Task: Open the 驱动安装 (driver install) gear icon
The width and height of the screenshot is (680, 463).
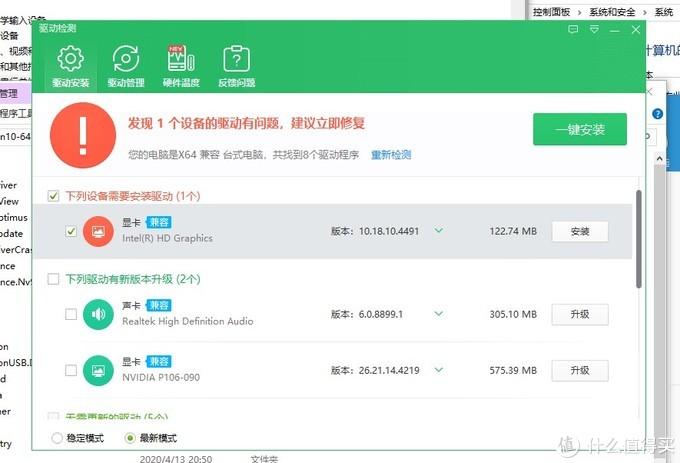Action: pos(71,59)
